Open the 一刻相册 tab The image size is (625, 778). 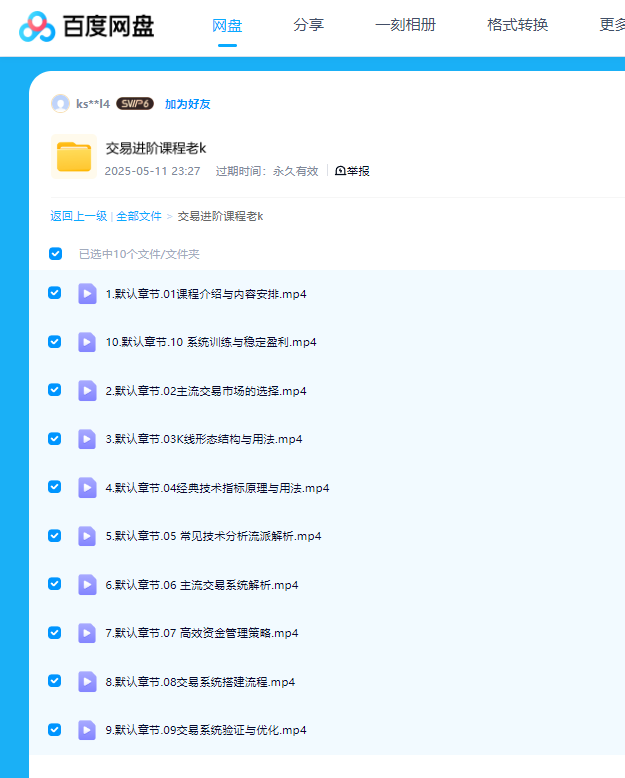[x=405, y=26]
